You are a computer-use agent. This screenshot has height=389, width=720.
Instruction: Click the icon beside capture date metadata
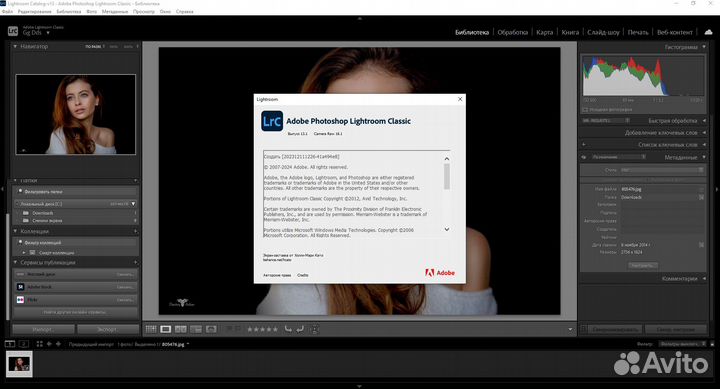pos(701,245)
